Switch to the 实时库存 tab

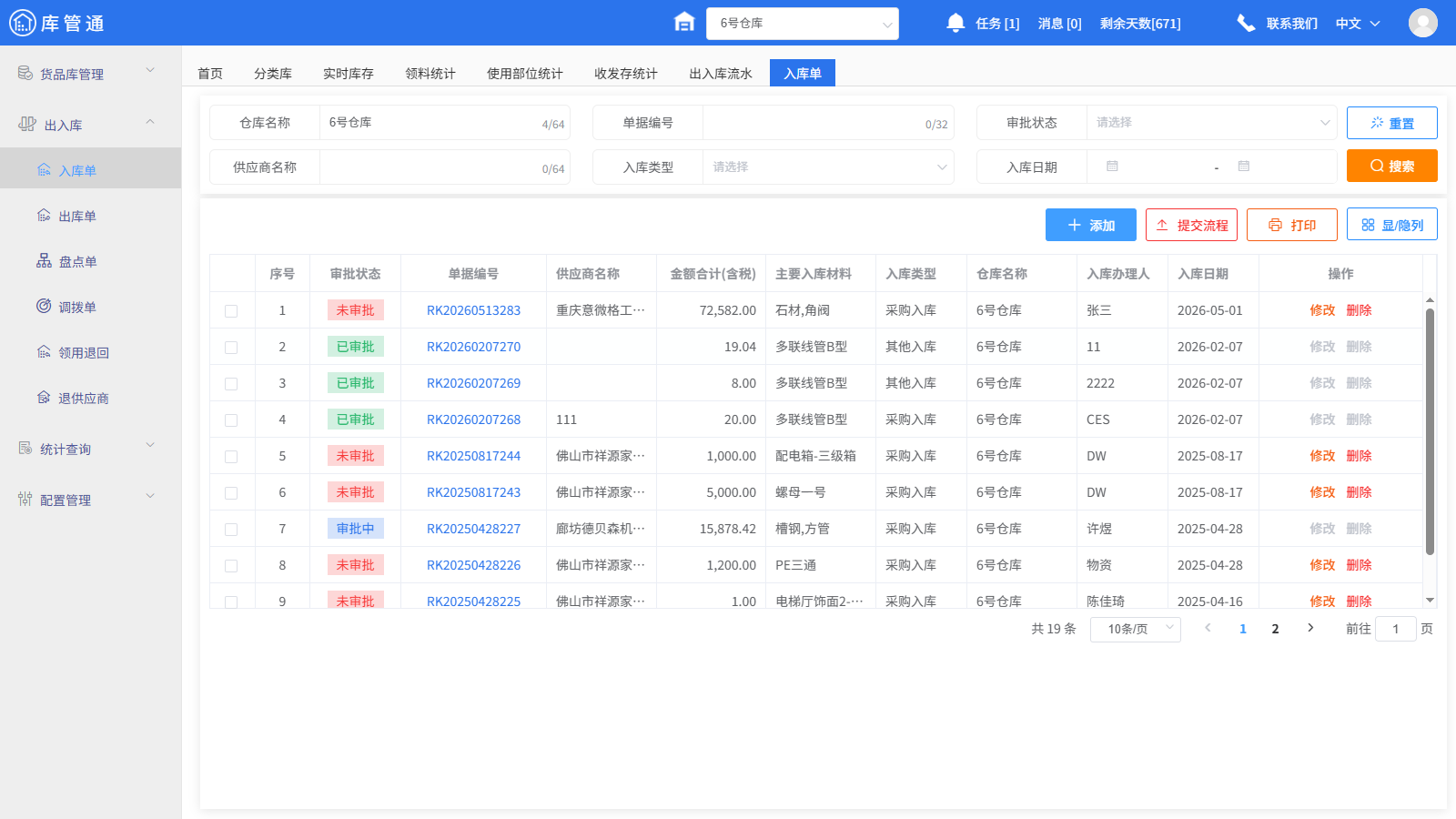[349, 74]
